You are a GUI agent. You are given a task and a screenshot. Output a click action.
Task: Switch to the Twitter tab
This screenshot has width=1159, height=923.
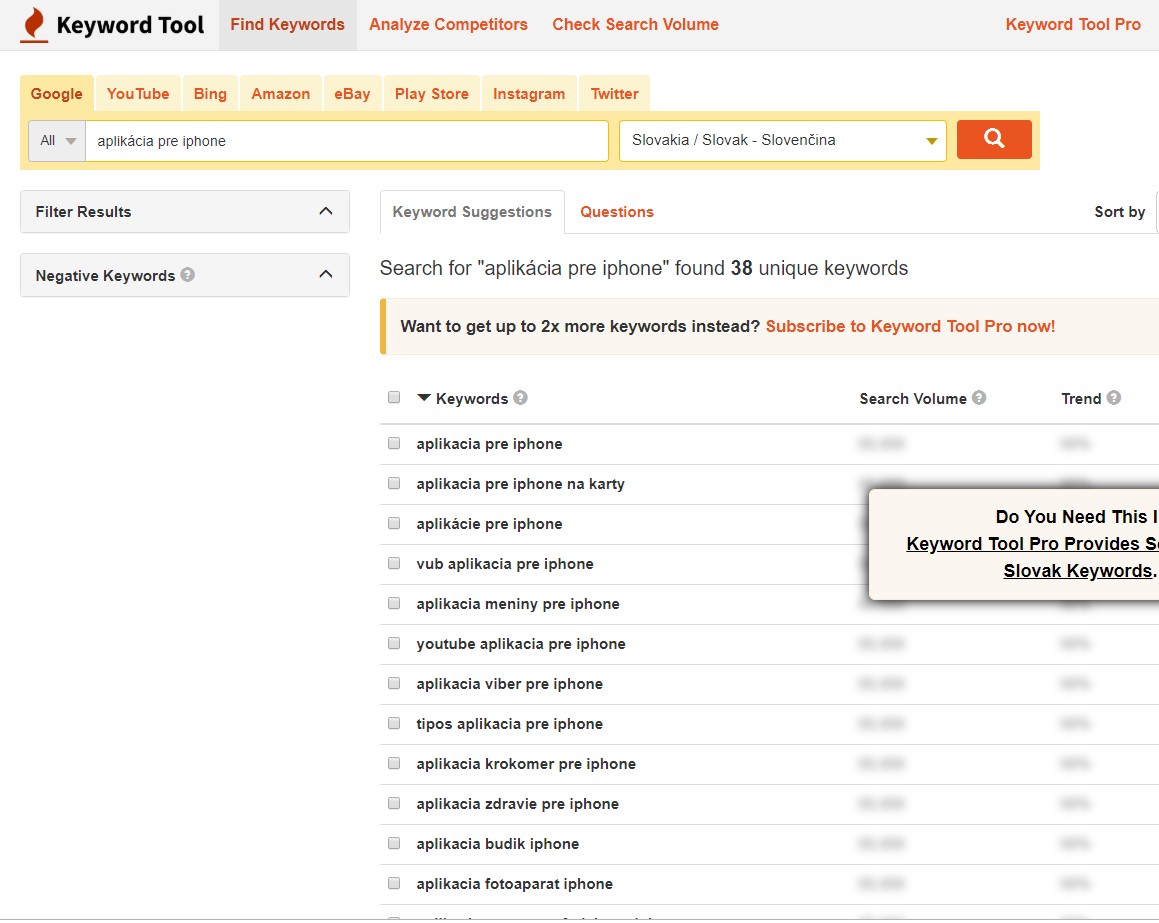tap(614, 94)
